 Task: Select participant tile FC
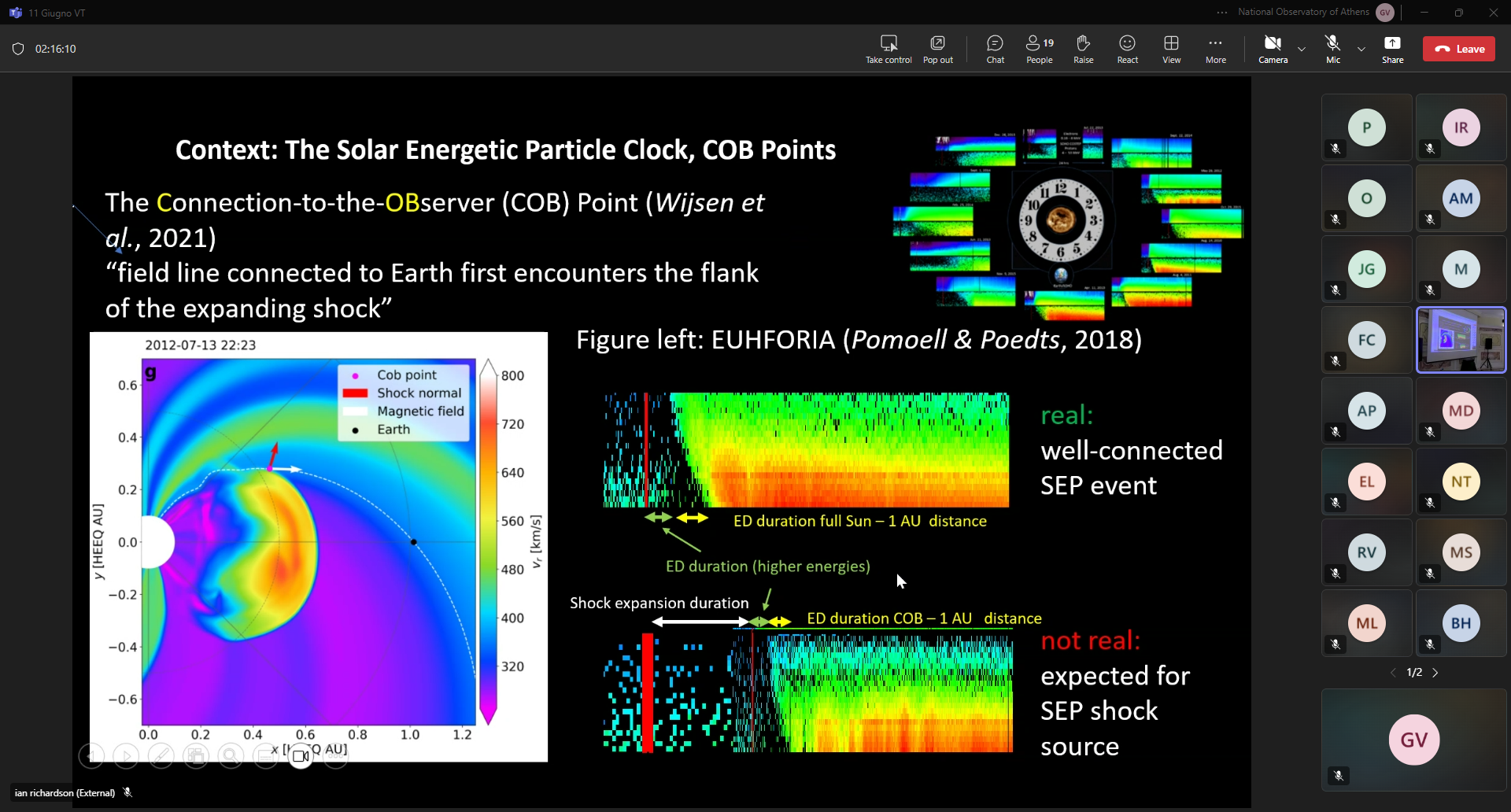click(x=1367, y=340)
